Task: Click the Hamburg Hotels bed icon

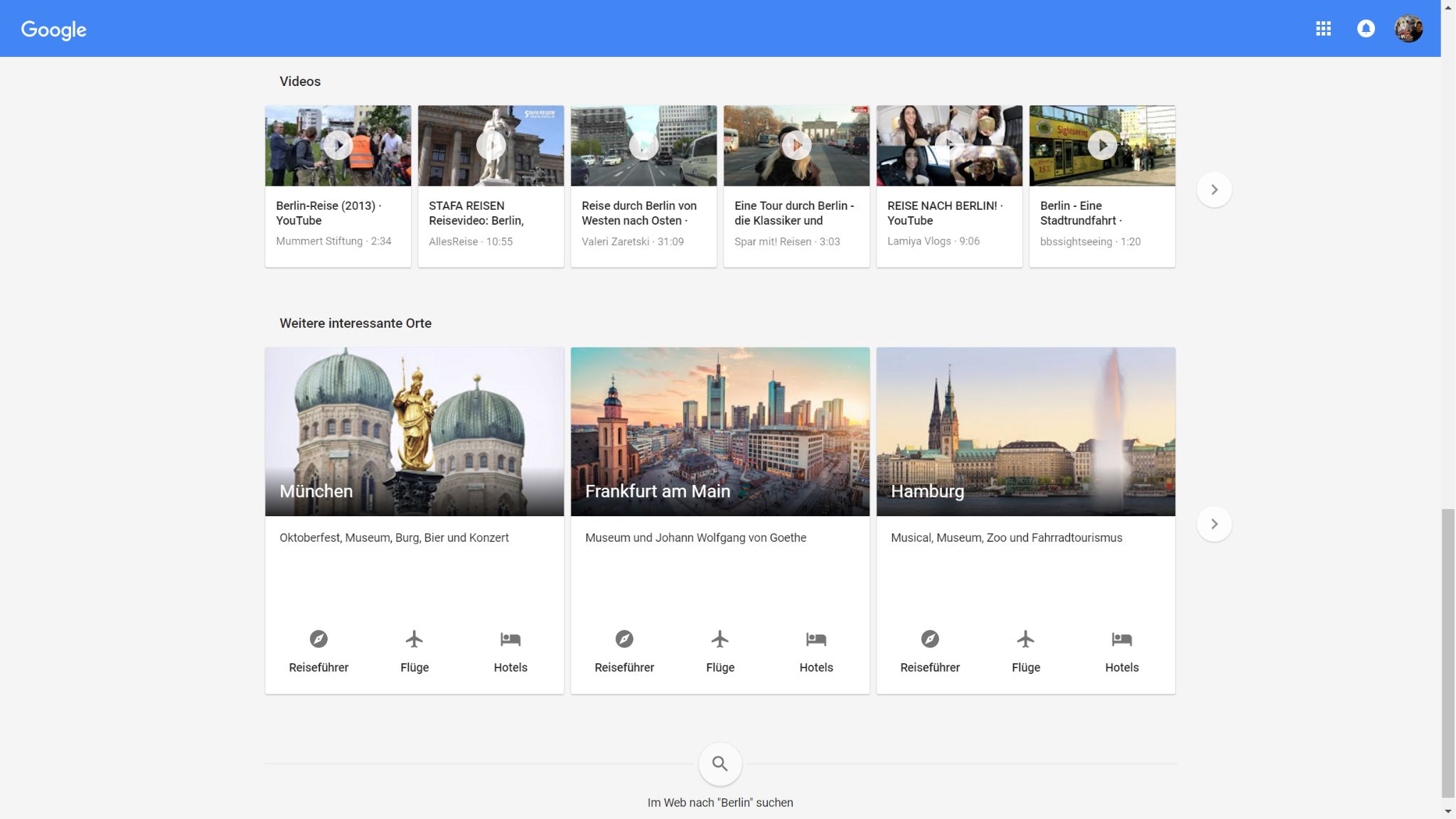Action: (1122, 639)
